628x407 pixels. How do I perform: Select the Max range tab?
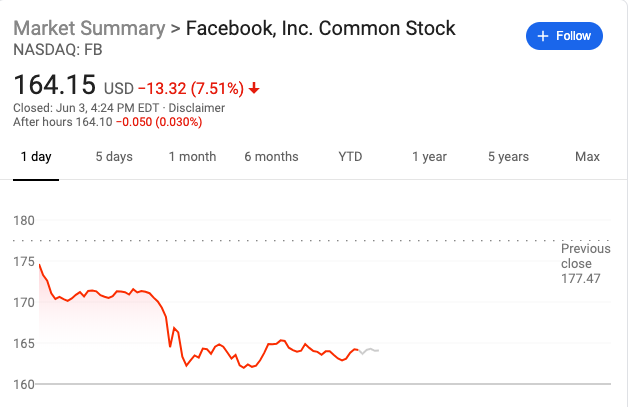click(587, 157)
